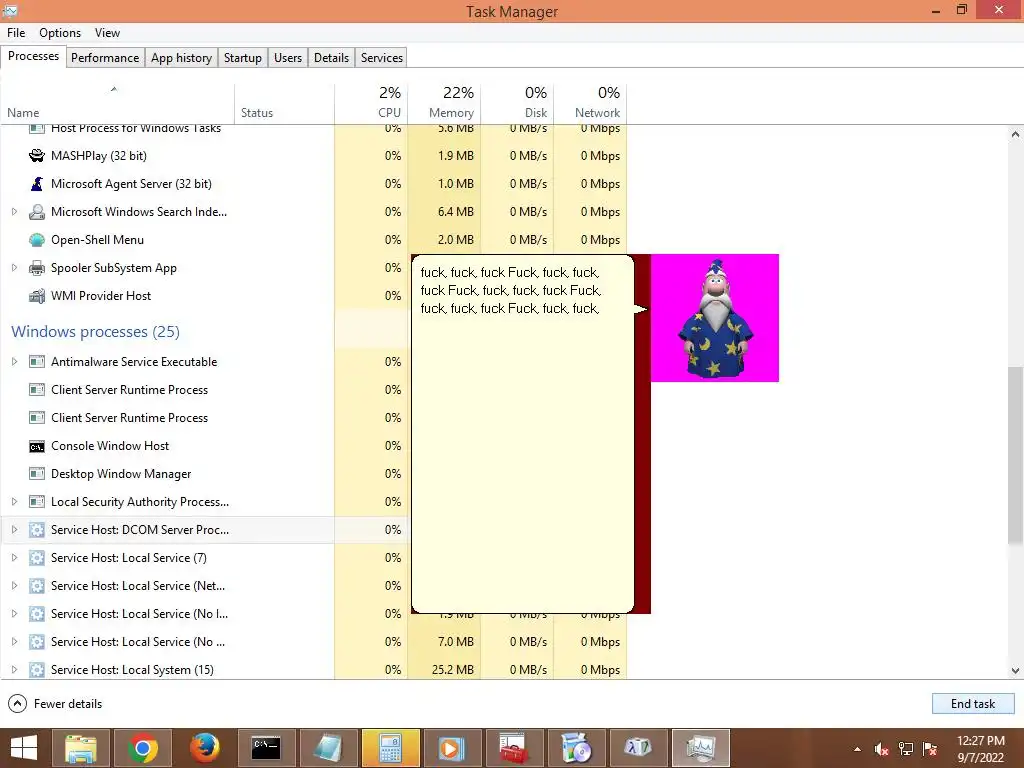Image resolution: width=1024 pixels, height=768 pixels.
Task: Click the Action Center flag tray icon
Action: 930,749
